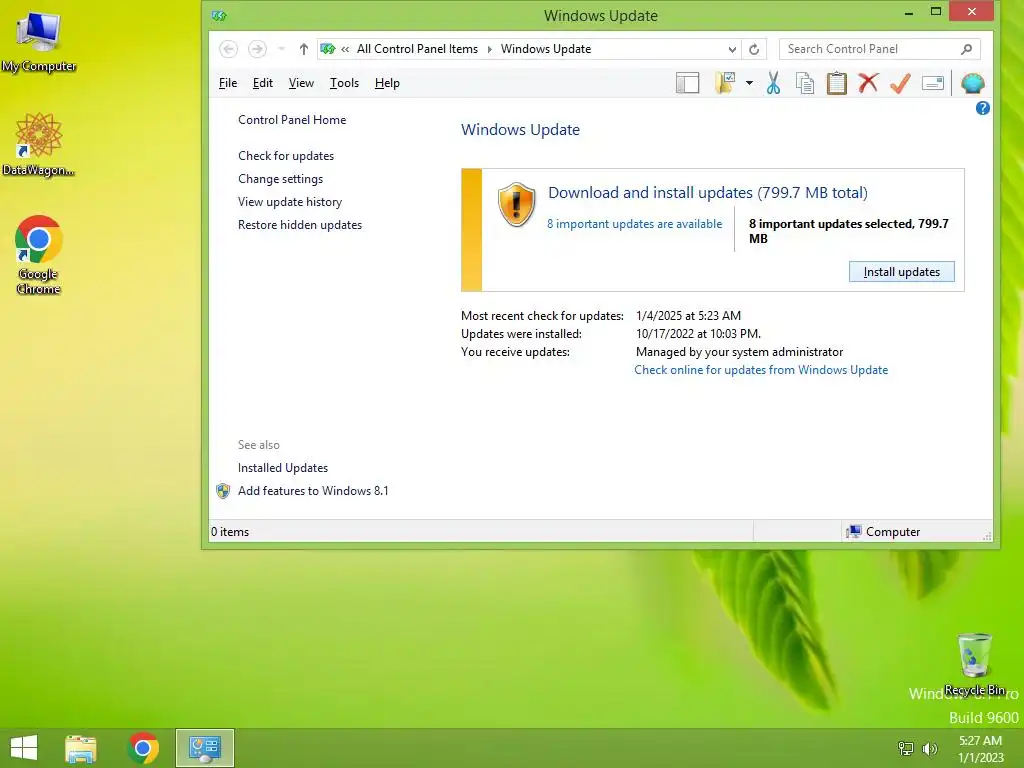
Task: Click the teal shell icon in toolbar
Action: [x=972, y=83]
